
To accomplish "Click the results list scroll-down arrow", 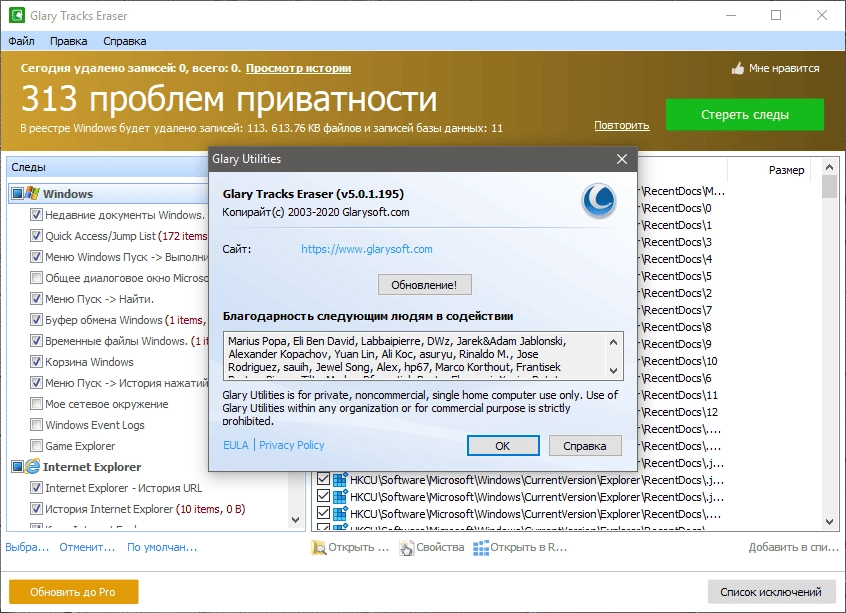I will point(829,522).
